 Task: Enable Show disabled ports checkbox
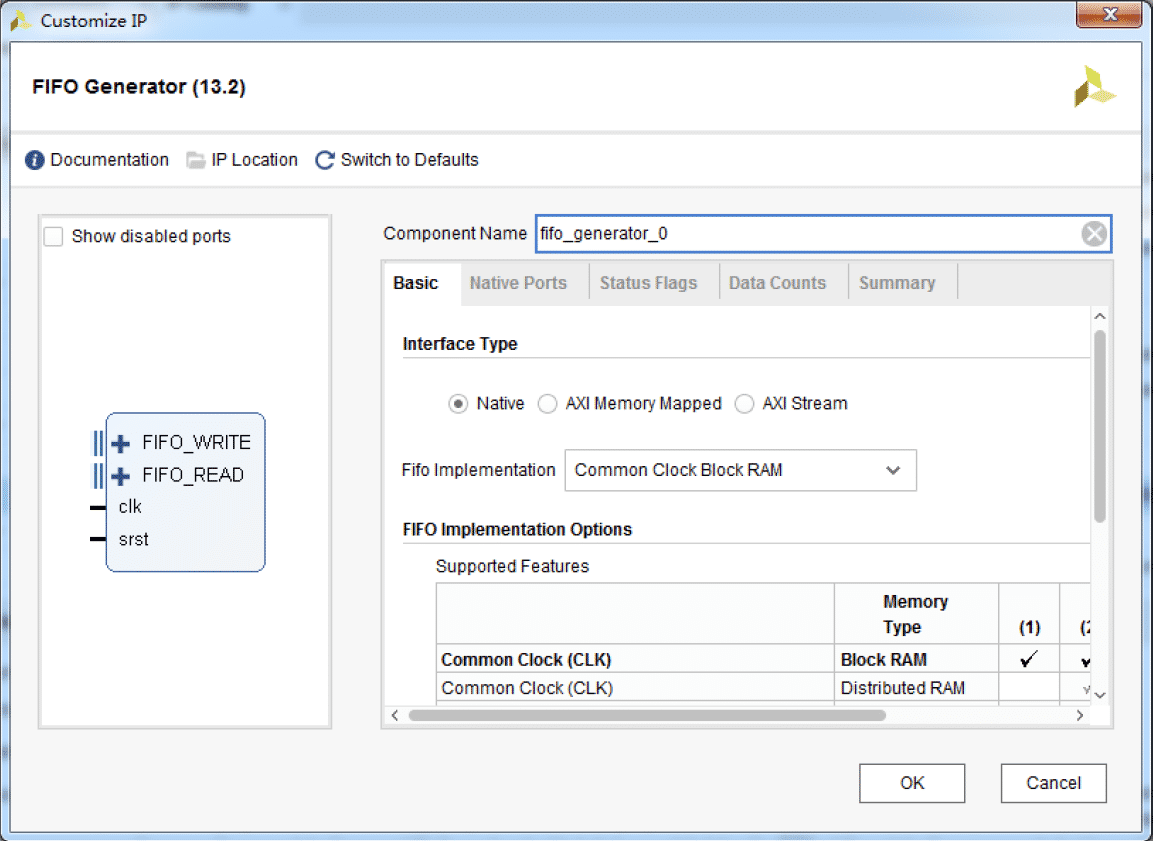click(x=54, y=237)
